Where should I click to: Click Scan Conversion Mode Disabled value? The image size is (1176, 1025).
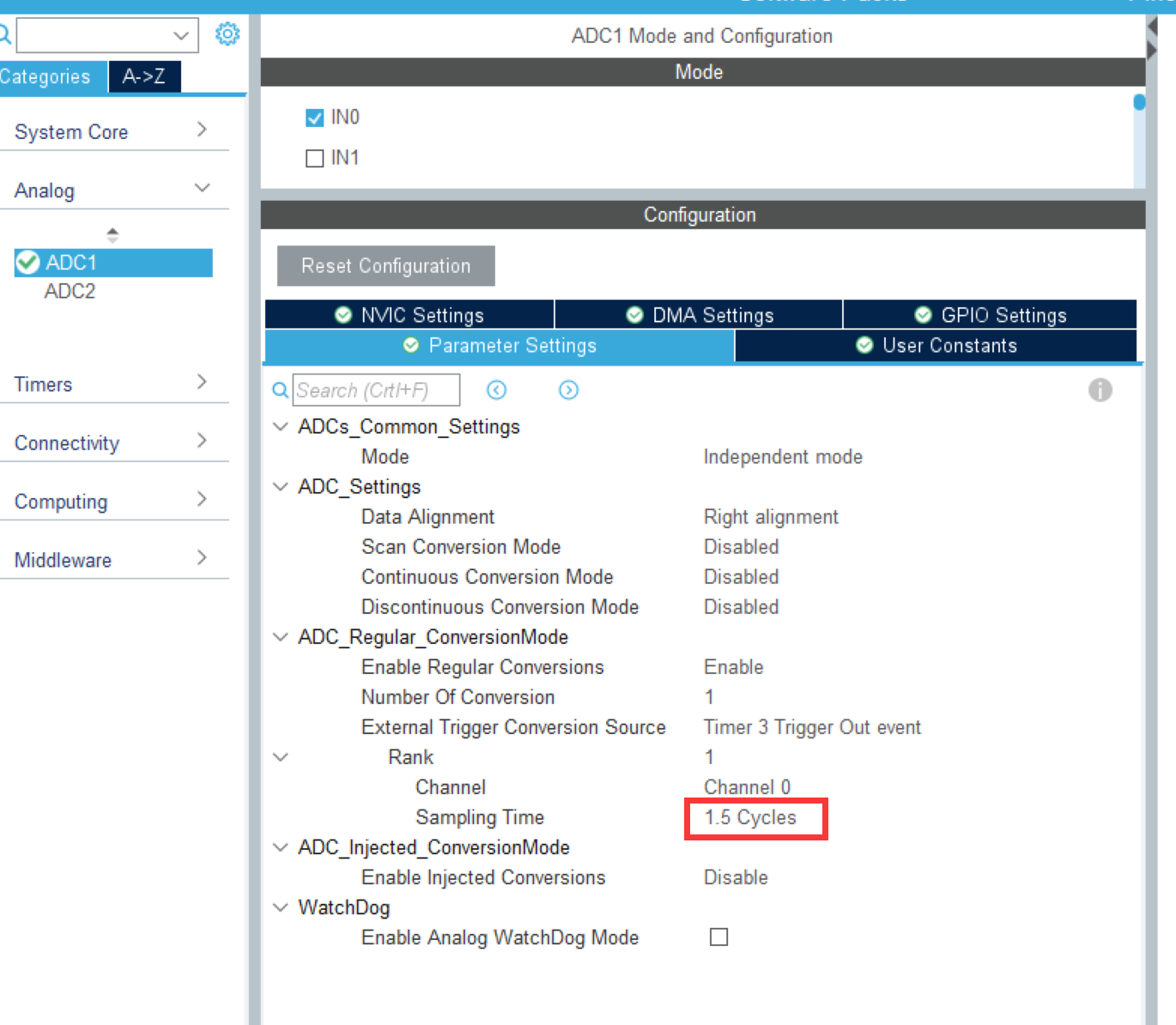(742, 547)
